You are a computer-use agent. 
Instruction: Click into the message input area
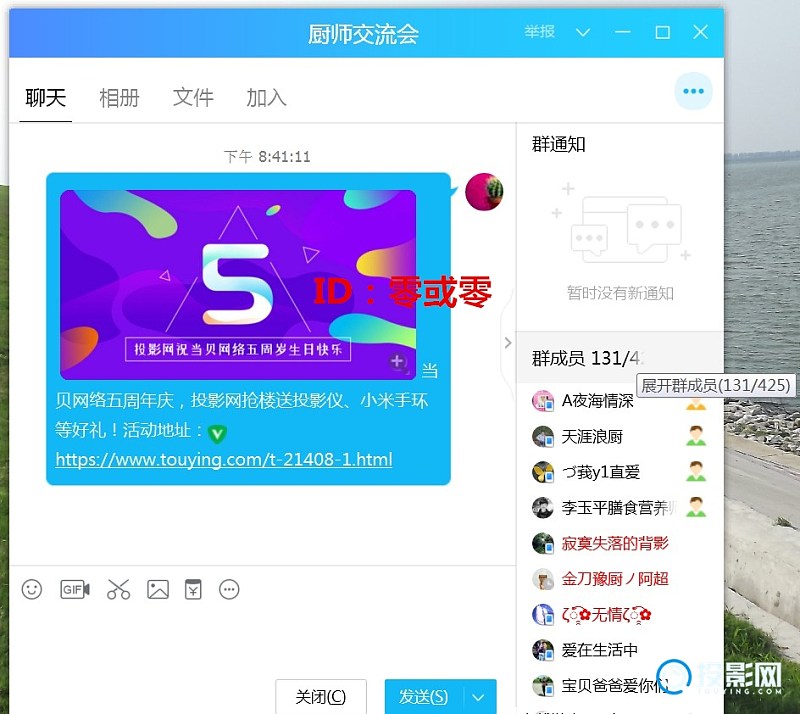click(x=262, y=639)
